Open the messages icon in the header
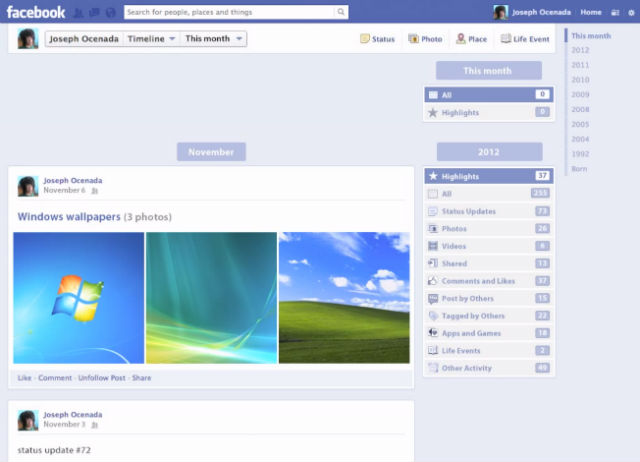640x462 pixels. [94, 13]
